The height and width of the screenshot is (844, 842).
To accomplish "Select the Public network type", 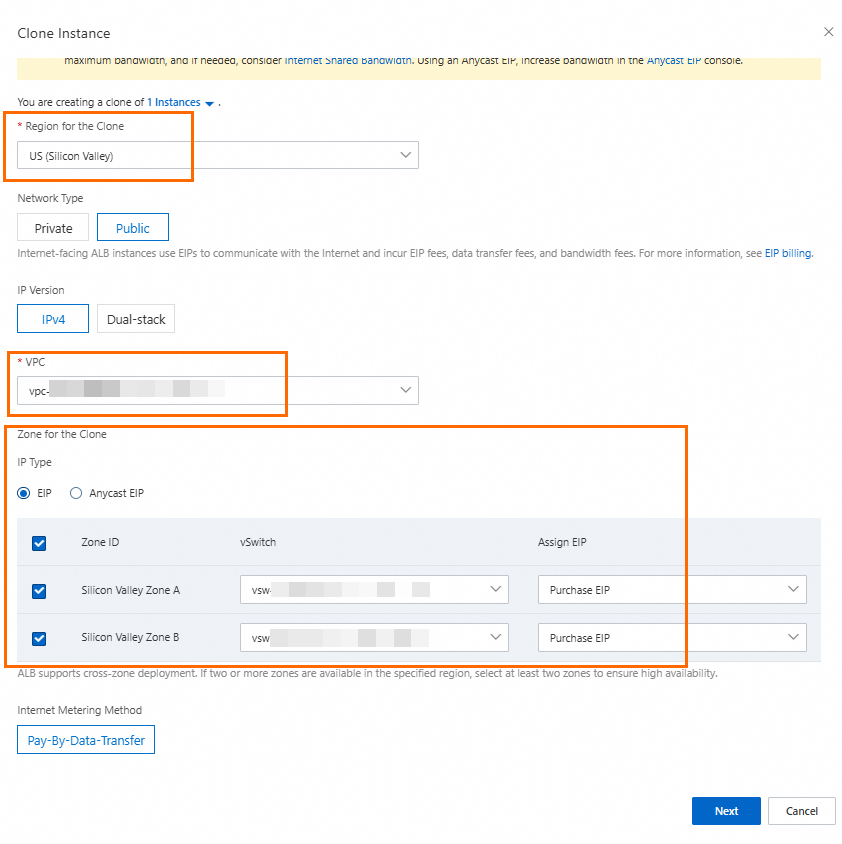I will coord(133,228).
